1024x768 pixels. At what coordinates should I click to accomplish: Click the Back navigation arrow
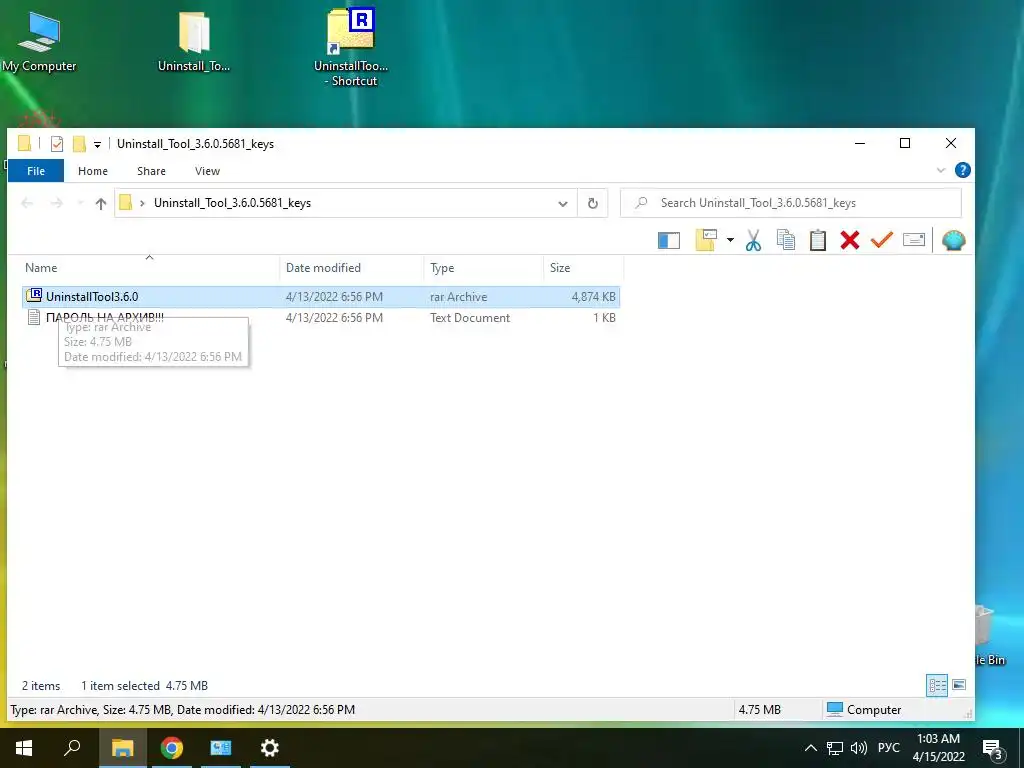(x=27, y=204)
